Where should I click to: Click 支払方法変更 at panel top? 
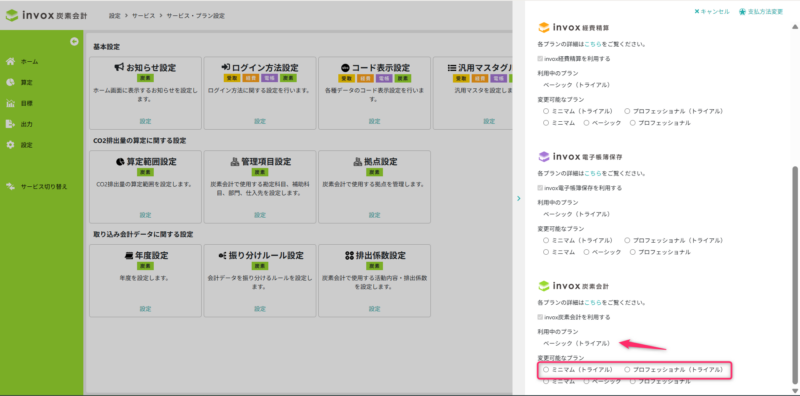[x=761, y=12]
